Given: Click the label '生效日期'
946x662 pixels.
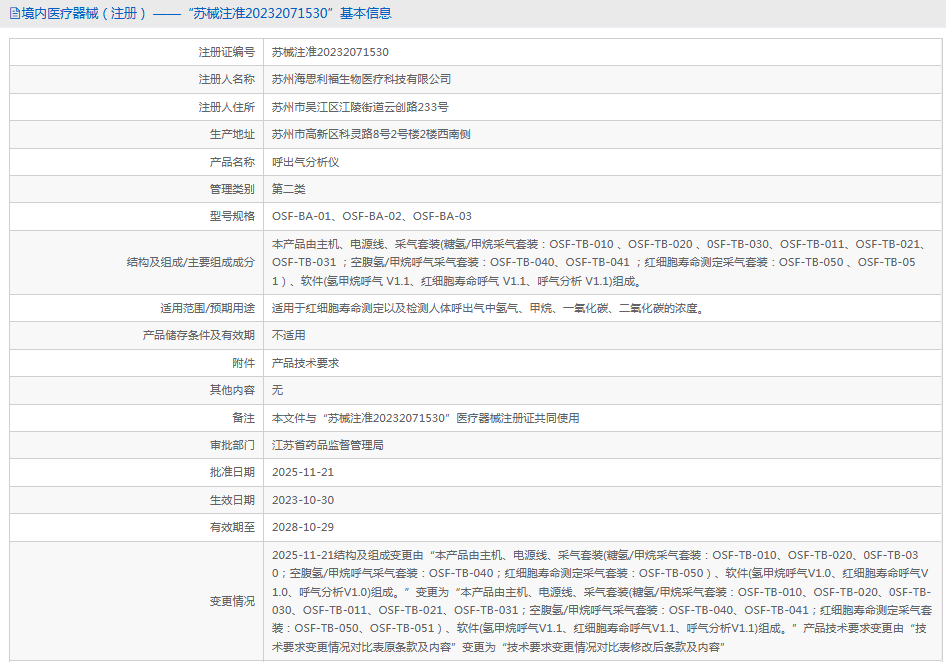Looking at the screenshot, I should tap(232, 500).
